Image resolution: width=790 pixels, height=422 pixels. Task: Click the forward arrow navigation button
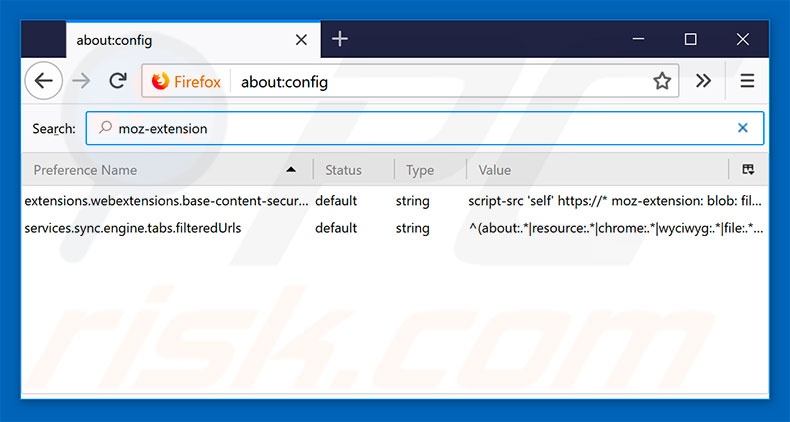coord(81,81)
